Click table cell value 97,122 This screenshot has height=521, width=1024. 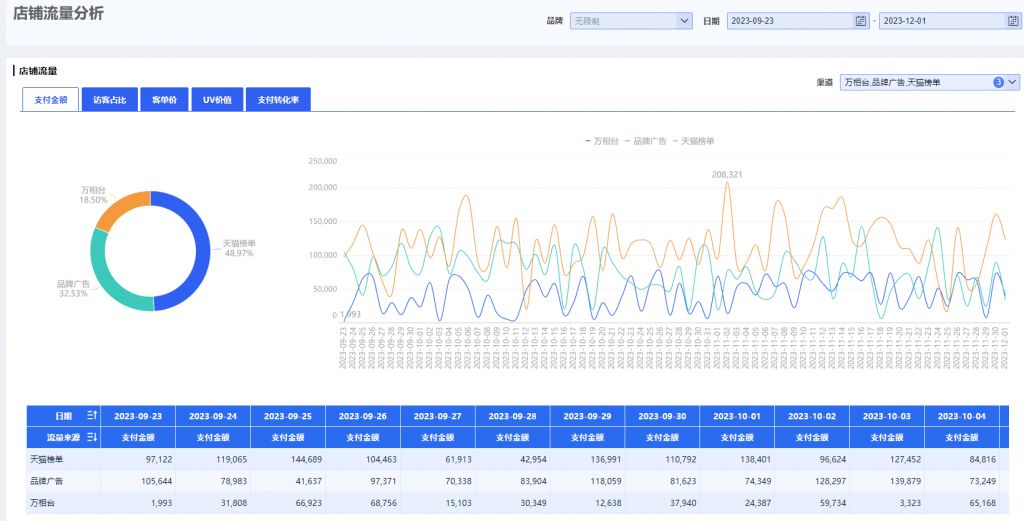pos(159,460)
